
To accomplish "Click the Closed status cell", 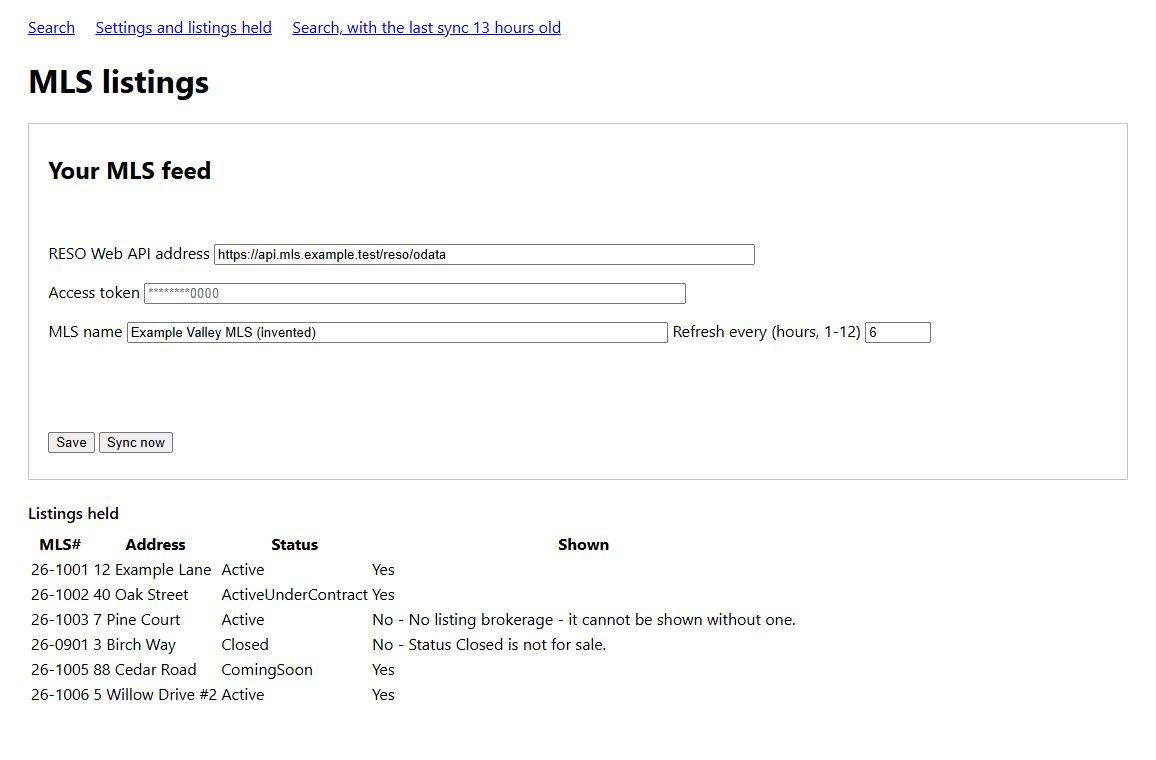I will tap(245, 645).
